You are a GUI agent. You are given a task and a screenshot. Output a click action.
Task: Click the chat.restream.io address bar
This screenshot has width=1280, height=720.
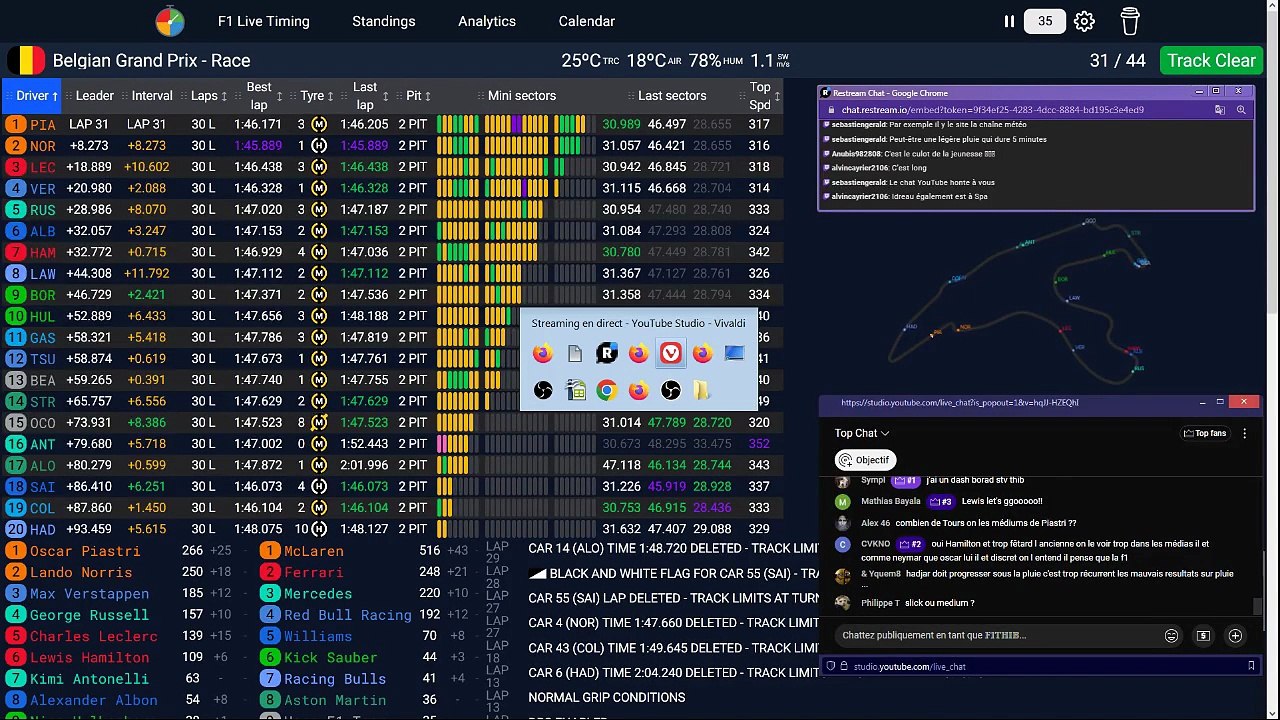[x=993, y=110]
